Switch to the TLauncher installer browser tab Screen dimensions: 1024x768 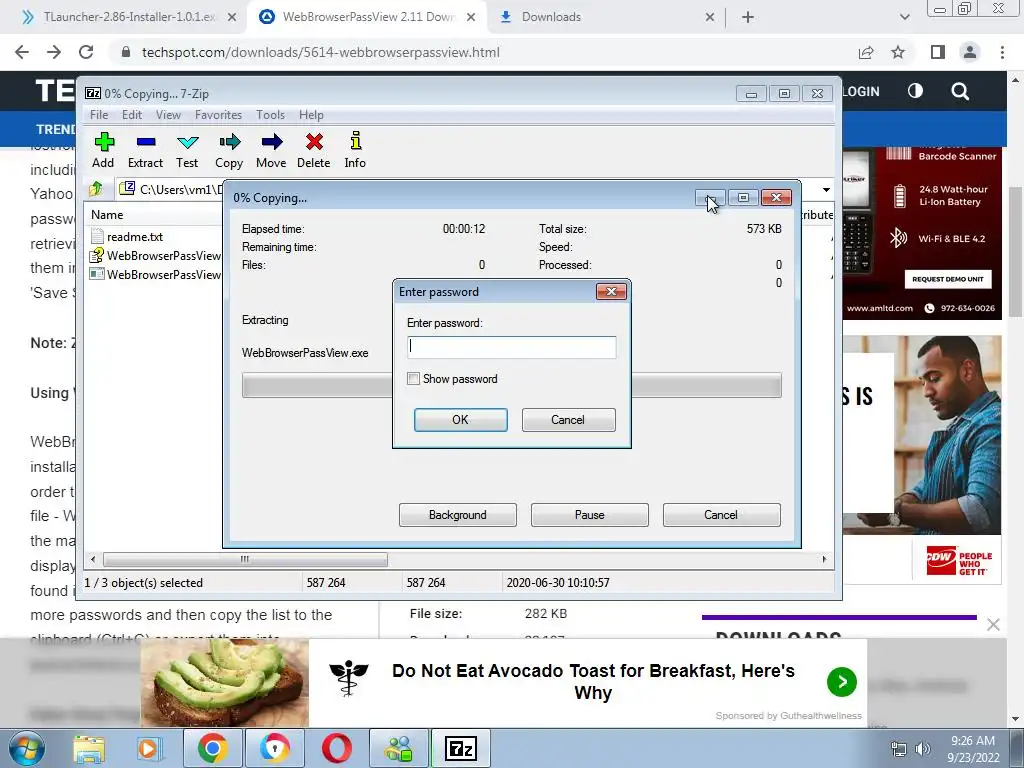128,17
